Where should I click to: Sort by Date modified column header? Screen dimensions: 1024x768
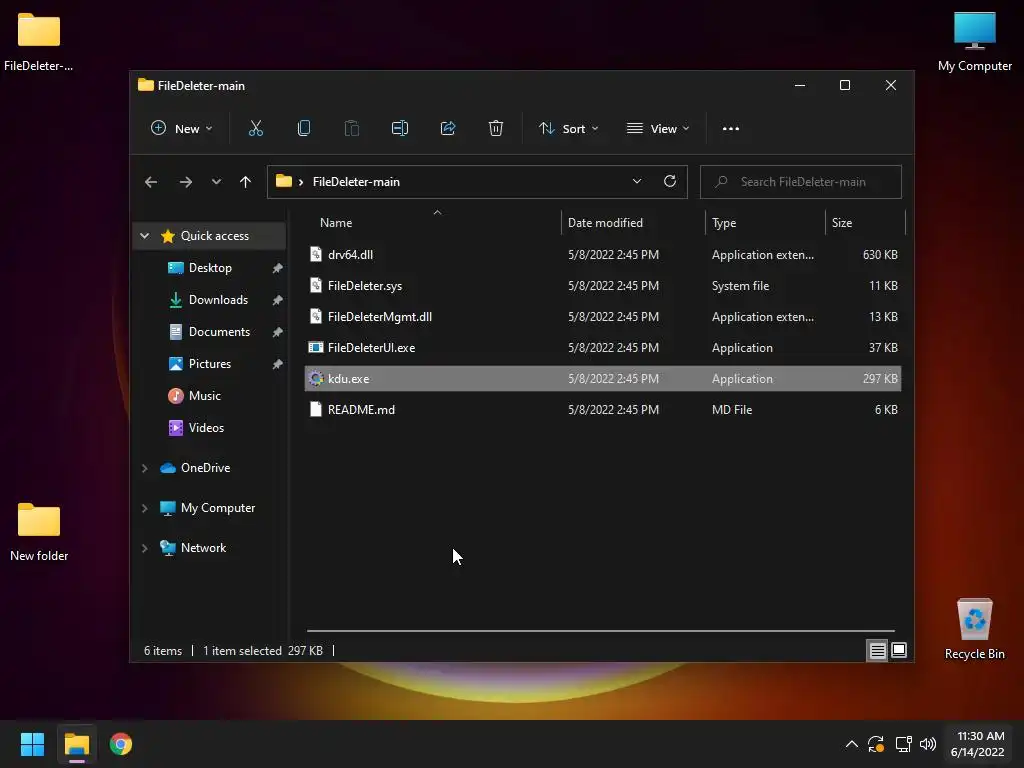605,223
